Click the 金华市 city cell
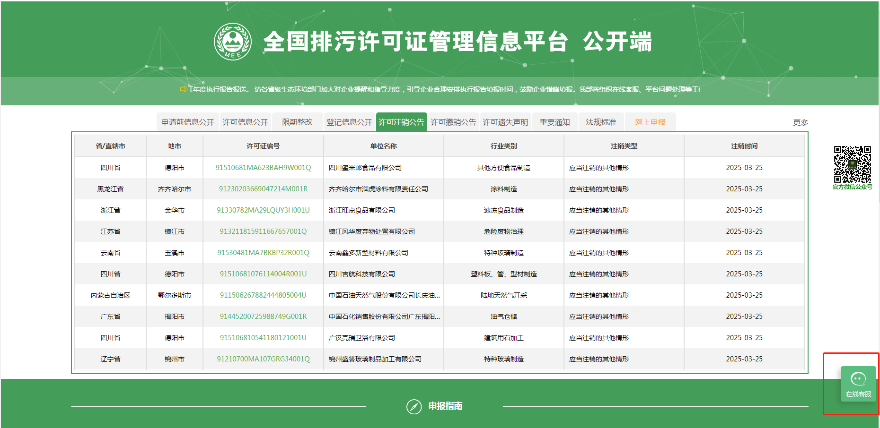 [175, 210]
